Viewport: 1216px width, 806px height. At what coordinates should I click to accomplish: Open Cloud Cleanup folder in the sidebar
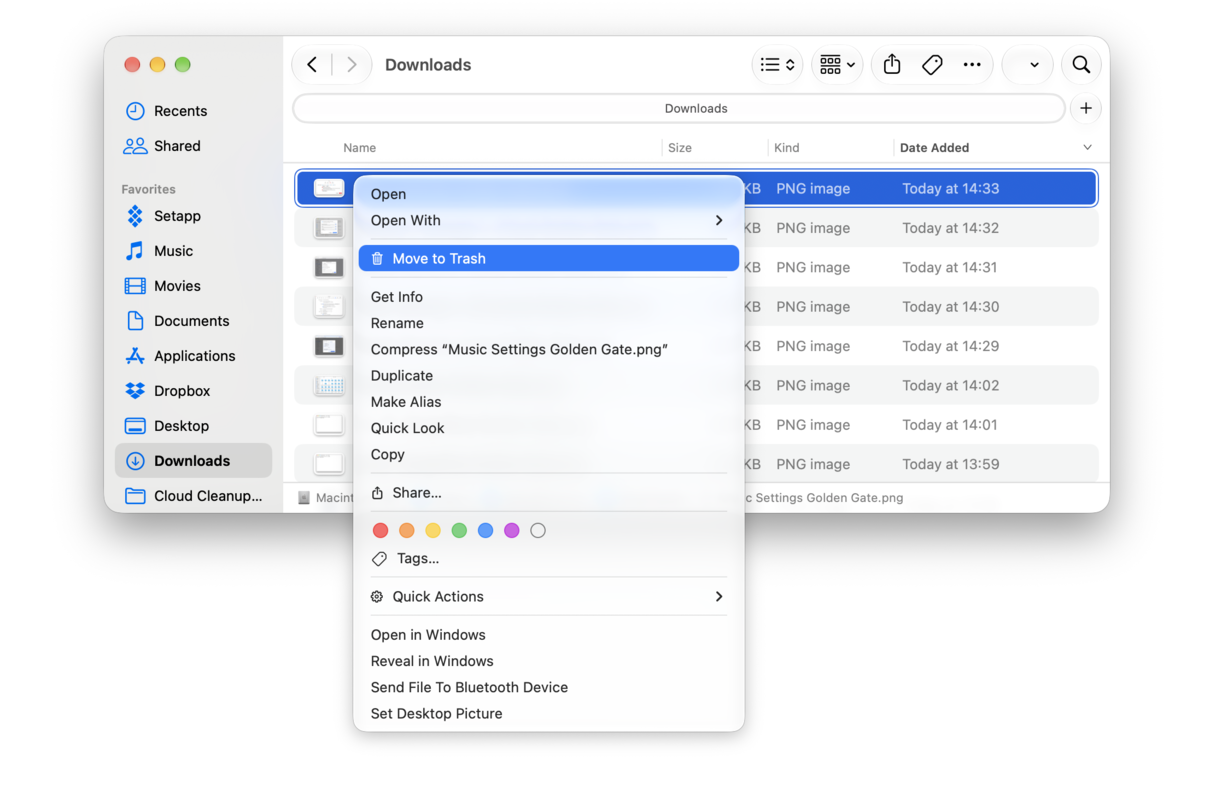click(x=194, y=496)
